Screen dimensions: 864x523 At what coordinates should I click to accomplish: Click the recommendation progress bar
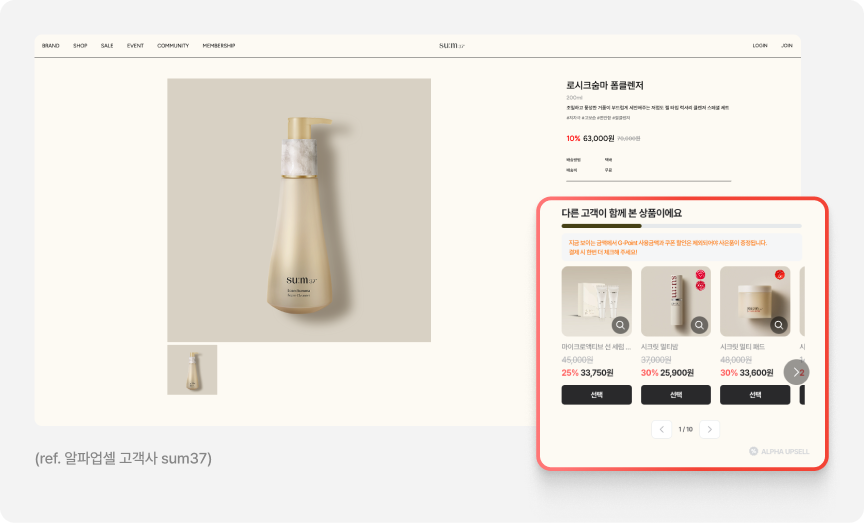tap(681, 226)
